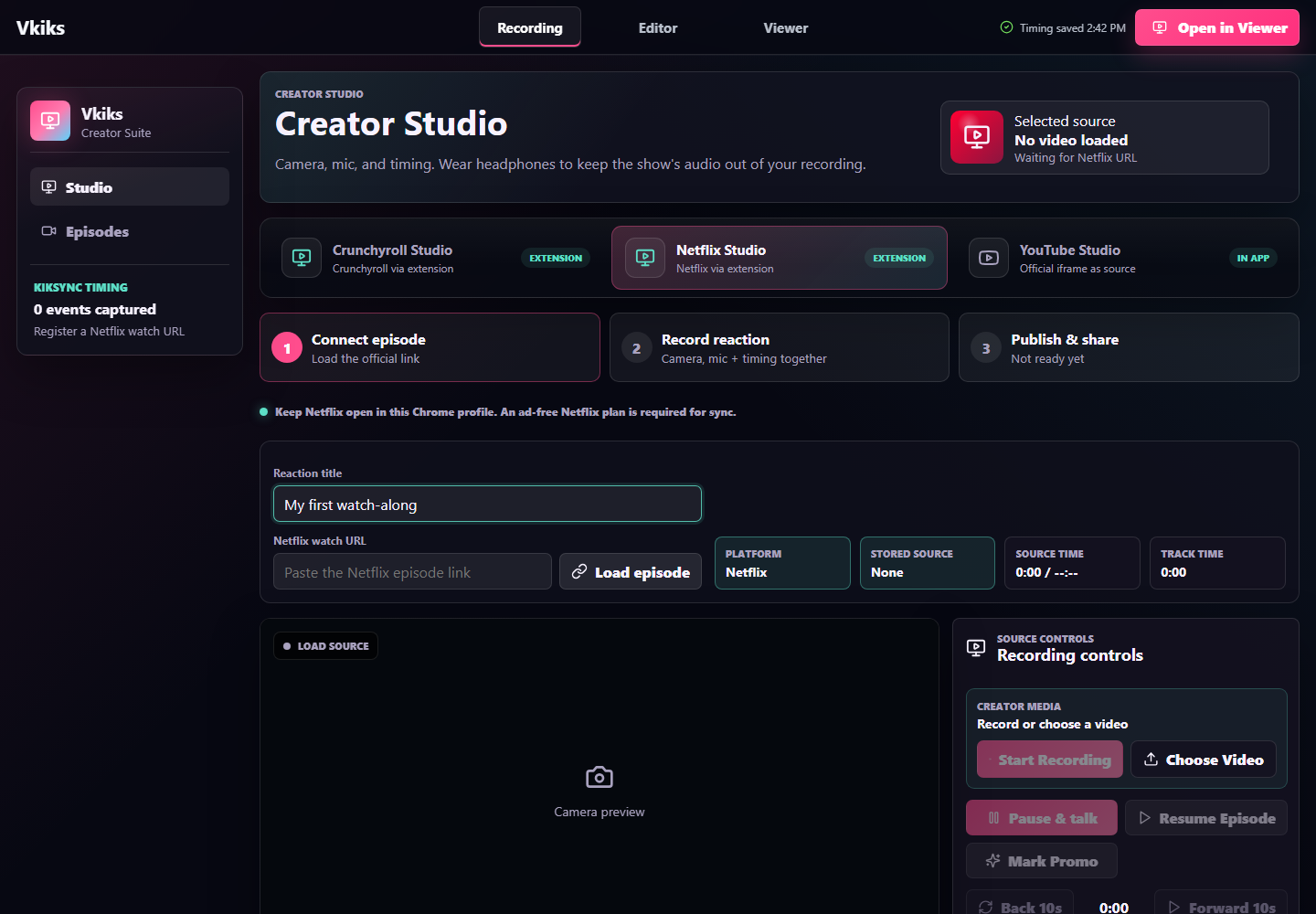
Task: Click the Pause & talk button
Action: [1042, 818]
